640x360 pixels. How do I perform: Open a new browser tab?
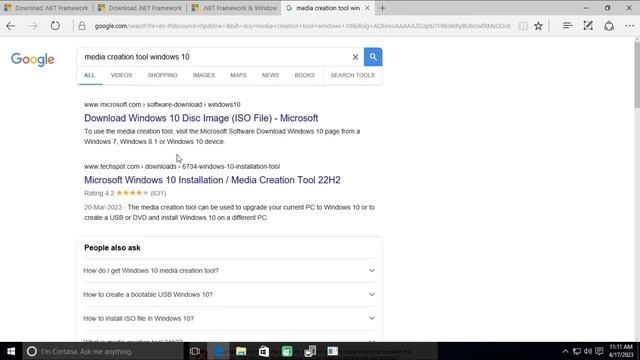tap(382, 8)
